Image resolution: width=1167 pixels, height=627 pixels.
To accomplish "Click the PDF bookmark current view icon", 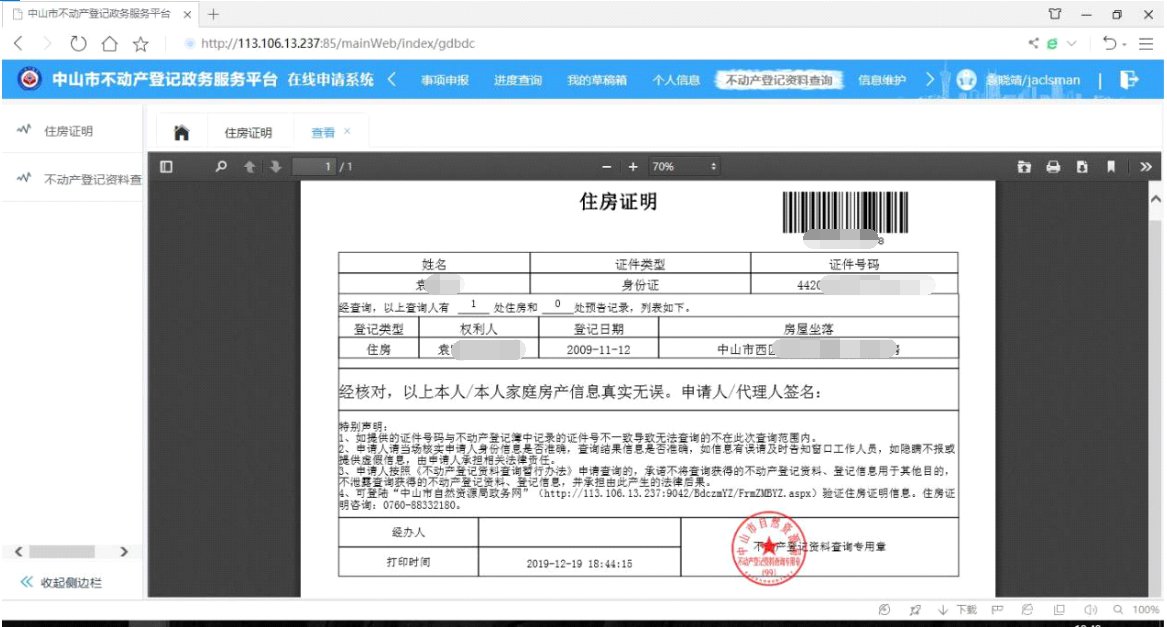I will 1110,166.
